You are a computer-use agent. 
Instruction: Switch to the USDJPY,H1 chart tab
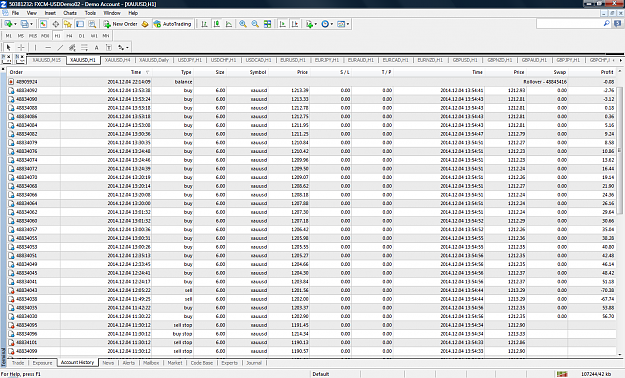190,60
